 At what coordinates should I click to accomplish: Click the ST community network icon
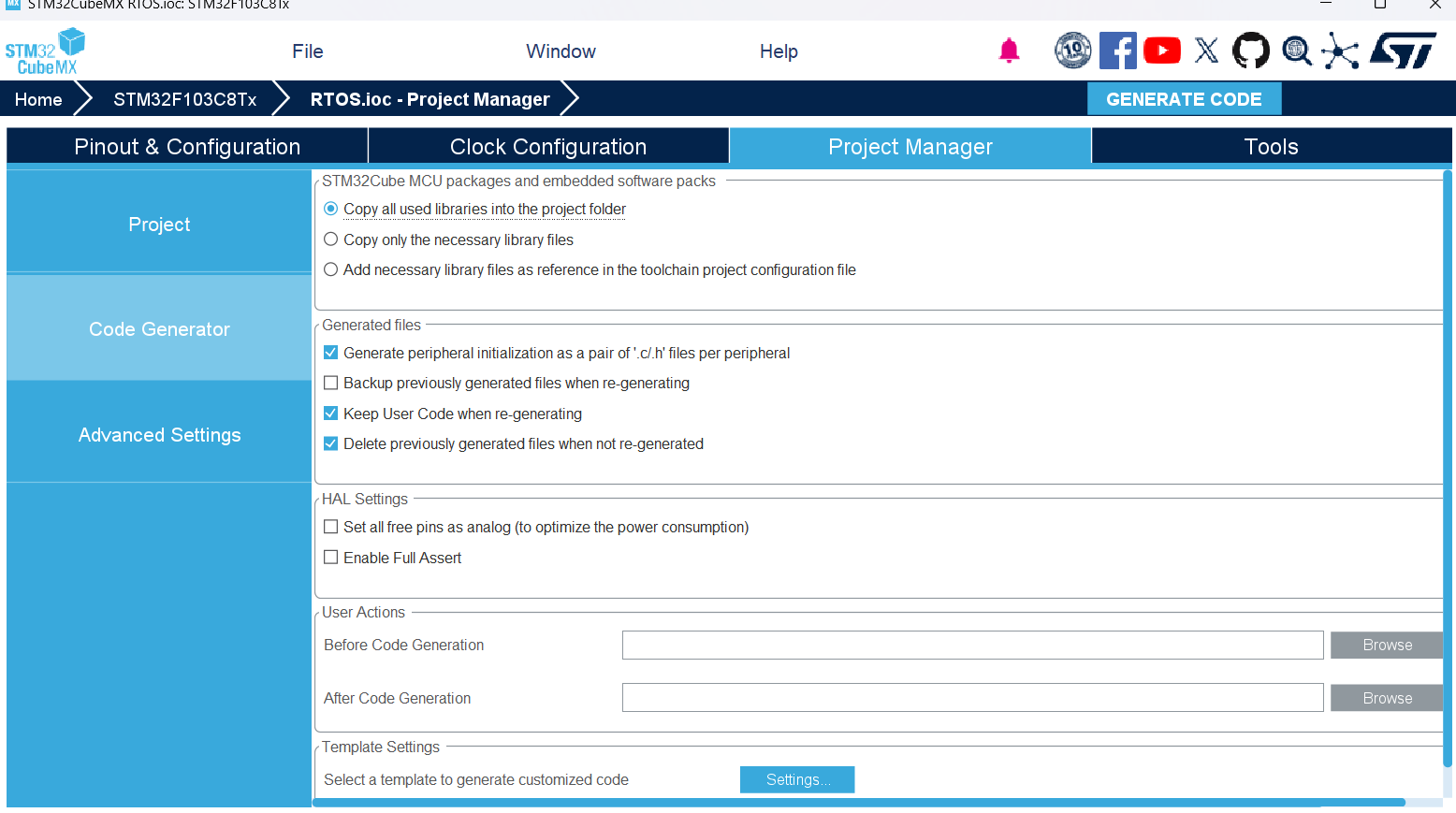(x=1340, y=51)
